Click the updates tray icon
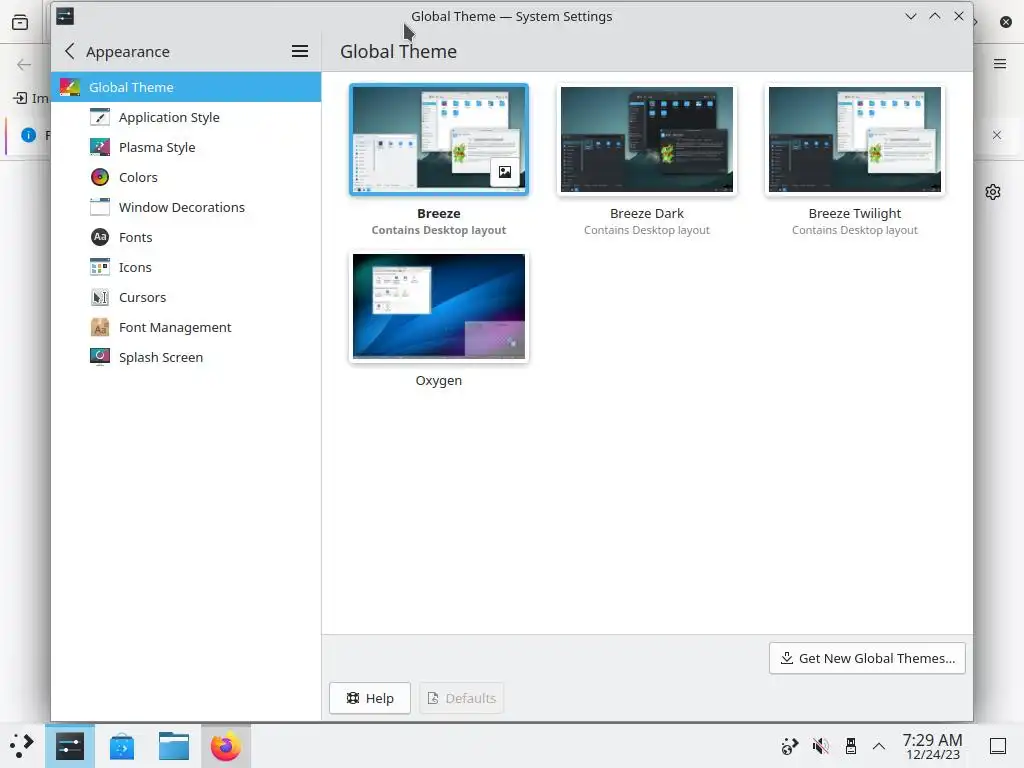Viewport: 1024px width, 768px height. (x=790, y=746)
